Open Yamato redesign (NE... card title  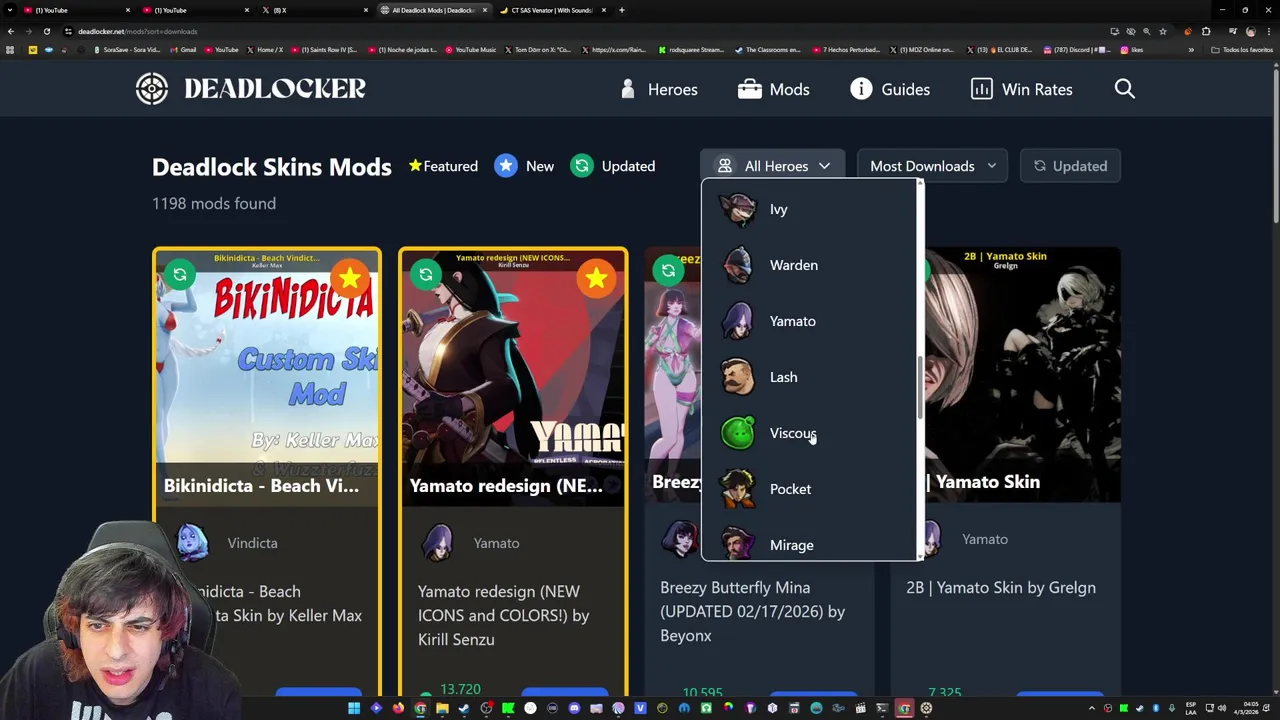506,486
